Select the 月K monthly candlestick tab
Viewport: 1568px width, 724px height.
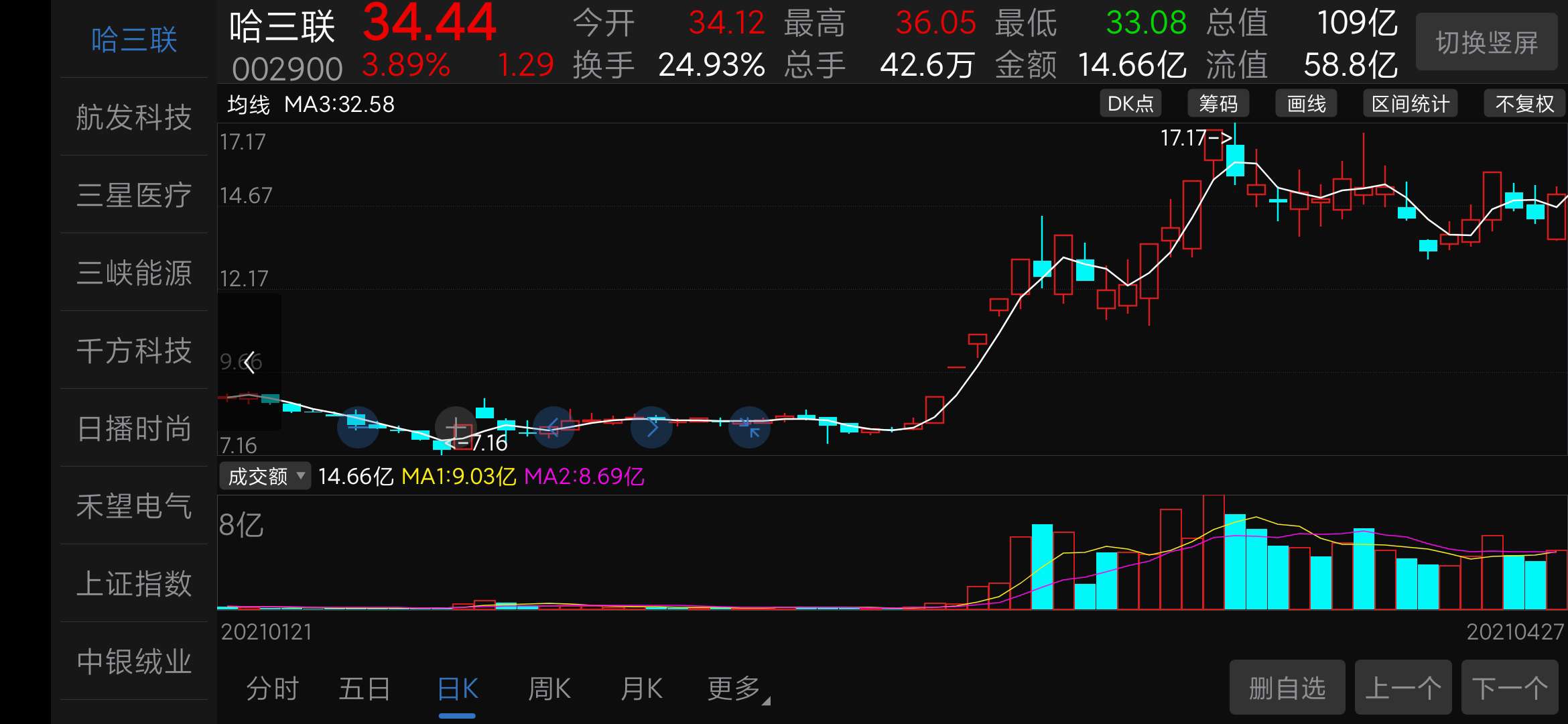tap(641, 689)
